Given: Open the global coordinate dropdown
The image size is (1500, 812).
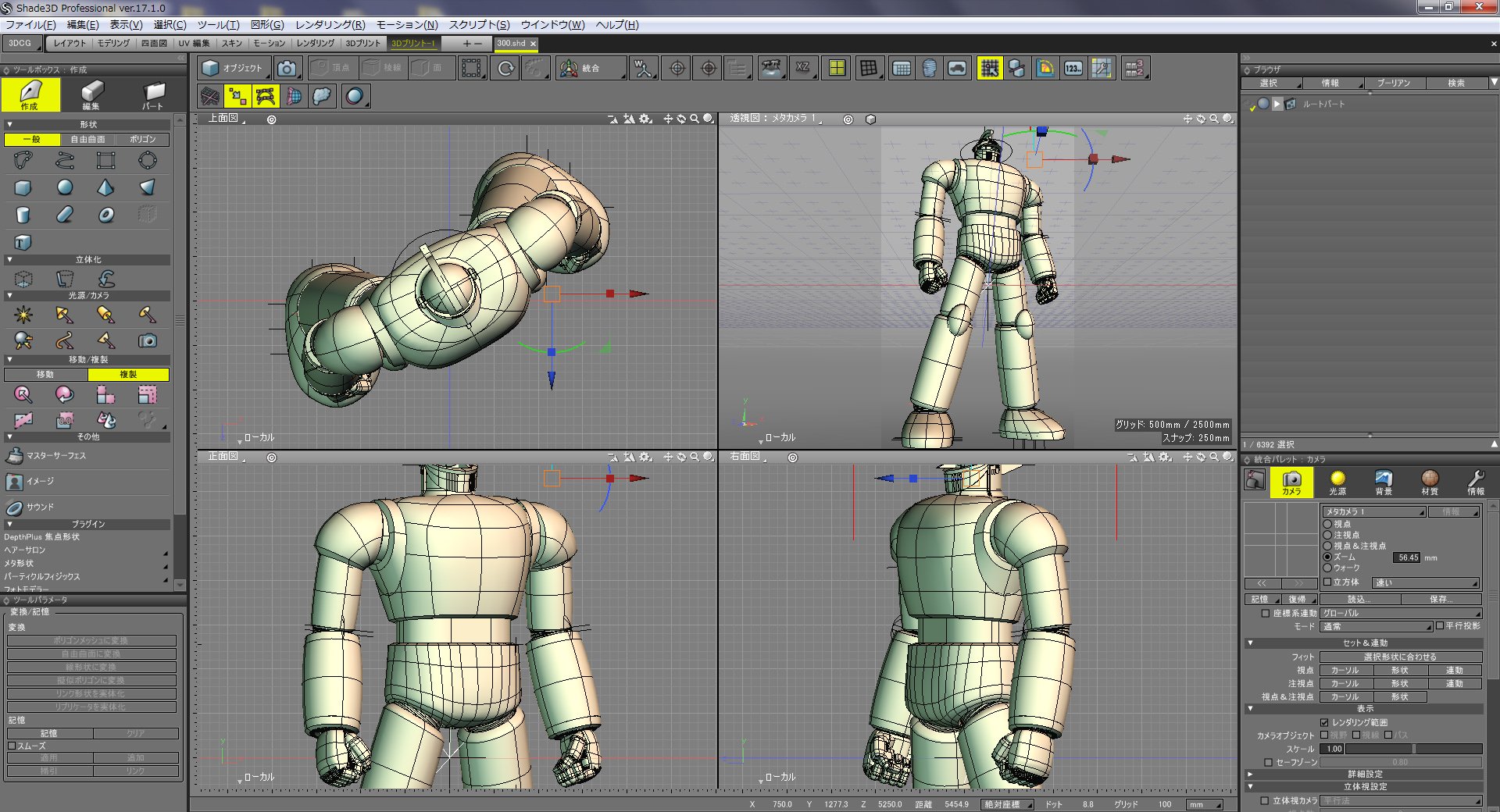Looking at the screenshot, I should tap(1401, 614).
